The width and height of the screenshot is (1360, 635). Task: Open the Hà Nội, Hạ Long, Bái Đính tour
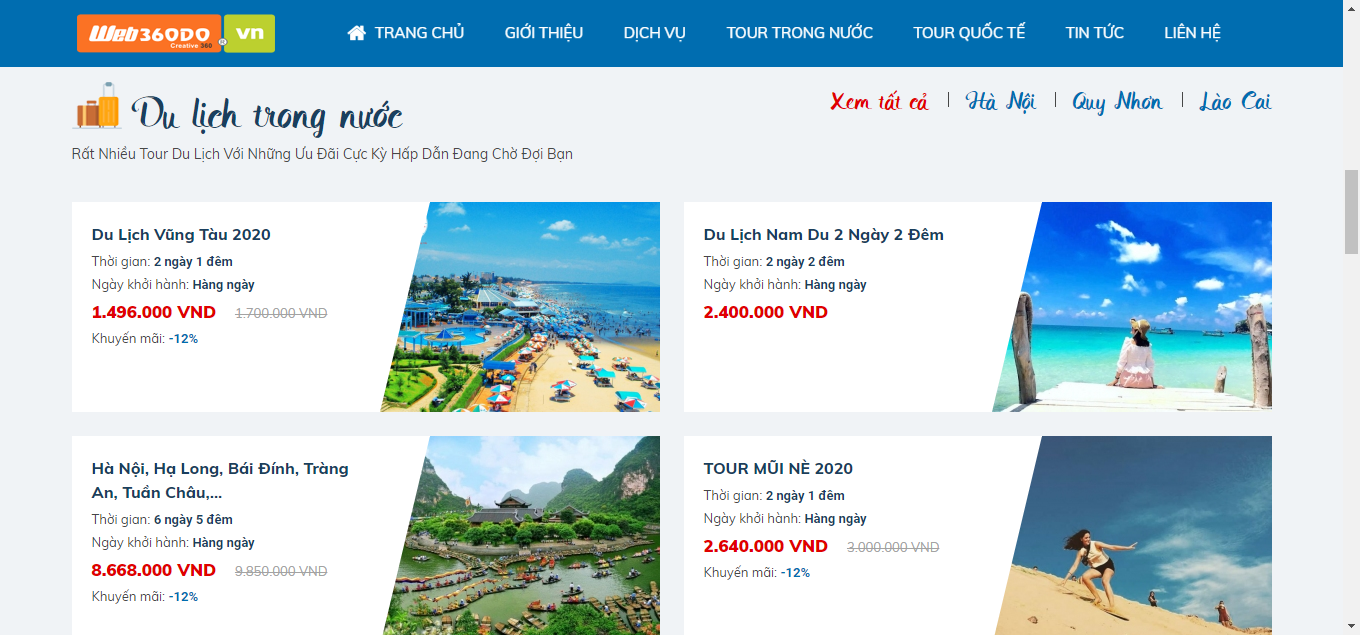pos(220,481)
